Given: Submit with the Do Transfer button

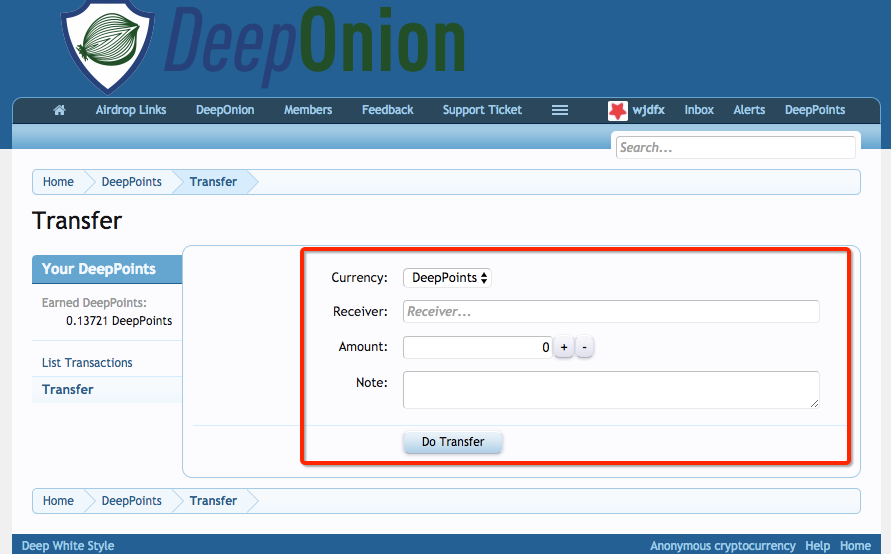Looking at the screenshot, I should click(453, 442).
